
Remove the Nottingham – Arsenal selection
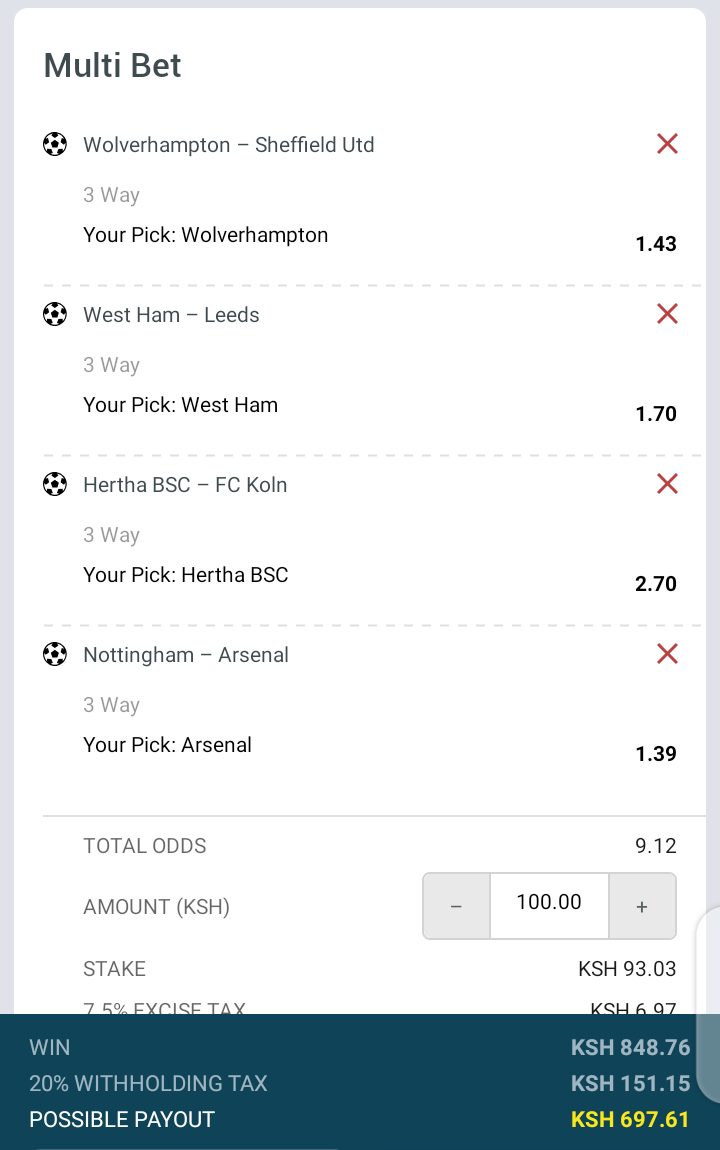(667, 654)
